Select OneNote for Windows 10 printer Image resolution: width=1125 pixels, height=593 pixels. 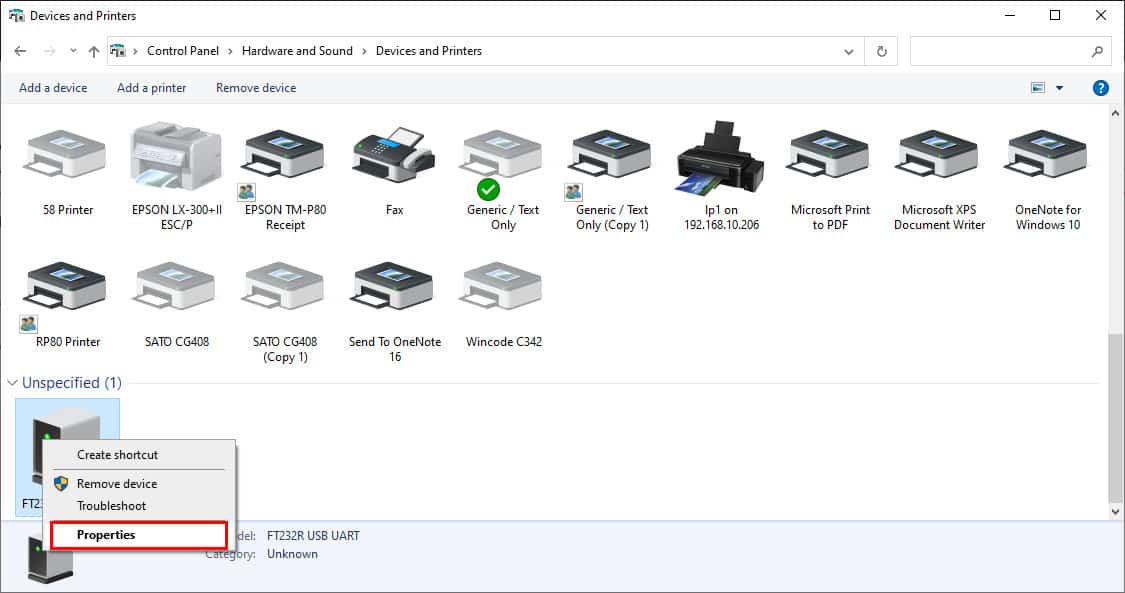(1048, 153)
